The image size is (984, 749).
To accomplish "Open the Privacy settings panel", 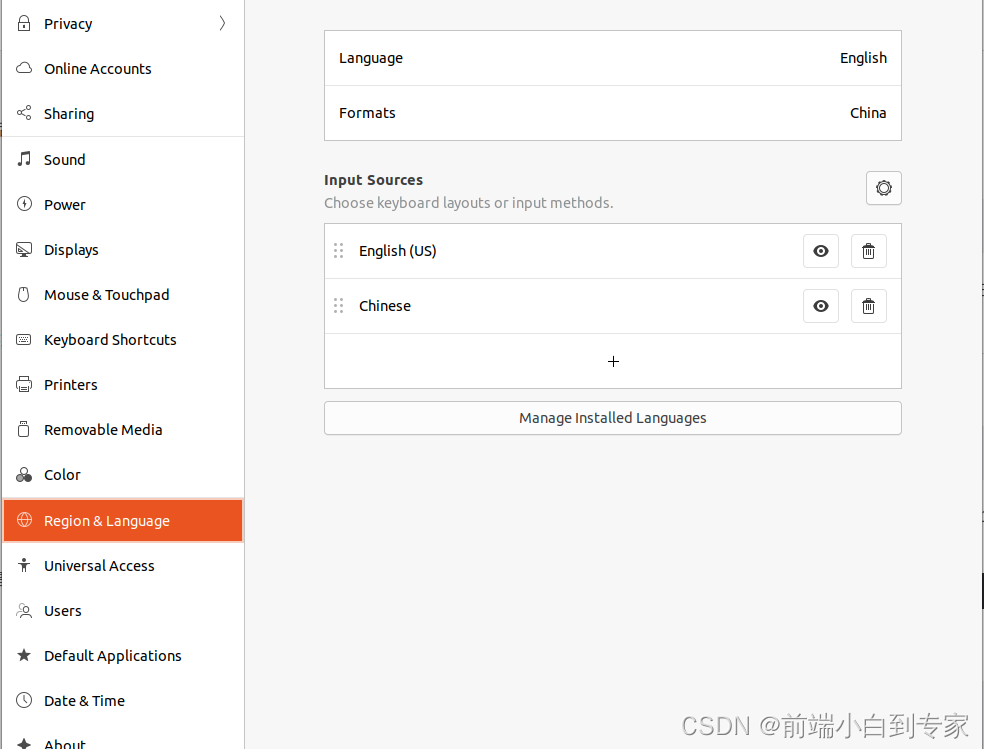I will pos(123,23).
